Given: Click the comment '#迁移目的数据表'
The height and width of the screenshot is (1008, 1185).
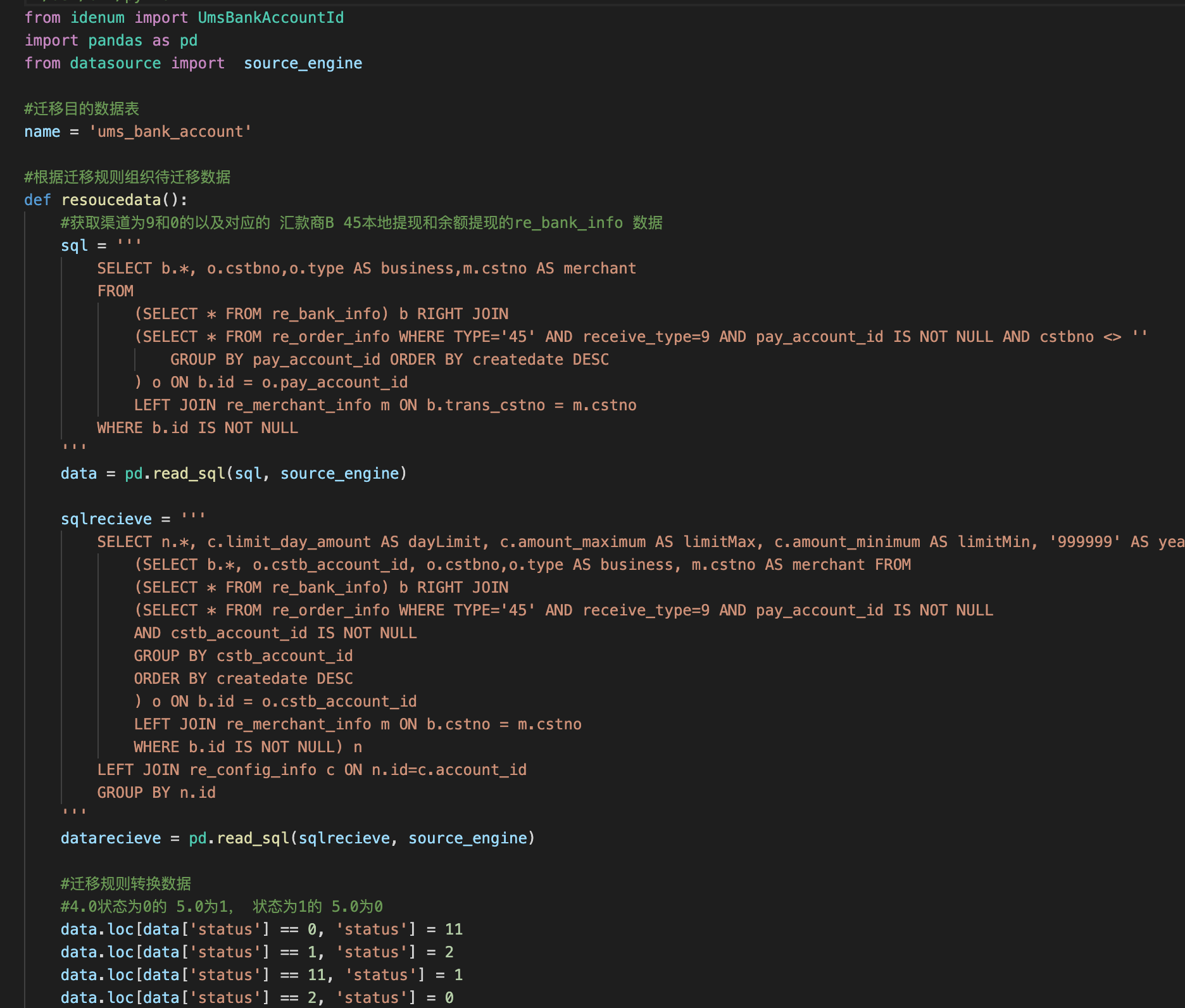Looking at the screenshot, I should (82, 109).
